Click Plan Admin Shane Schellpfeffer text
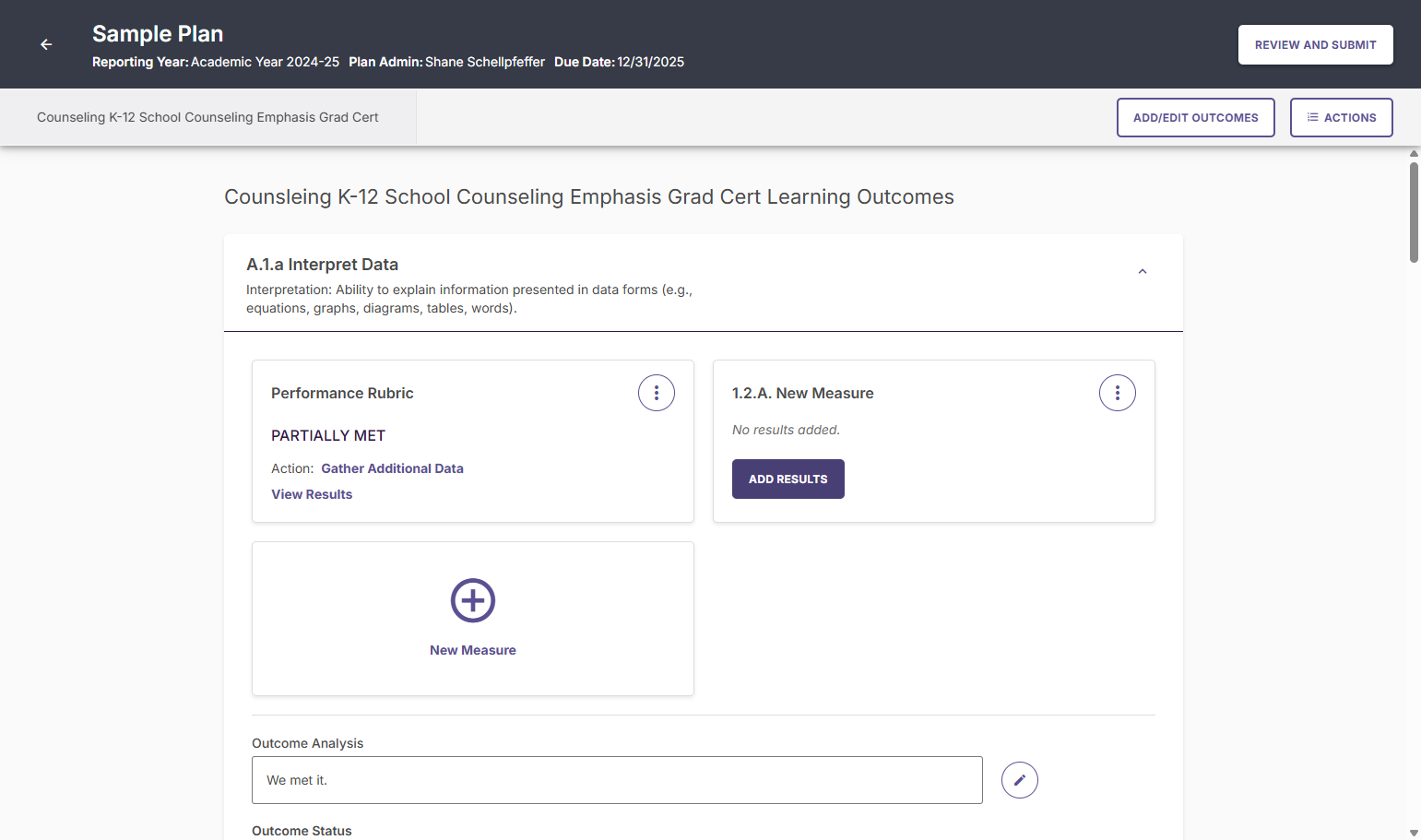The image size is (1421, 840). pyautogui.click(x=446, y=62)
